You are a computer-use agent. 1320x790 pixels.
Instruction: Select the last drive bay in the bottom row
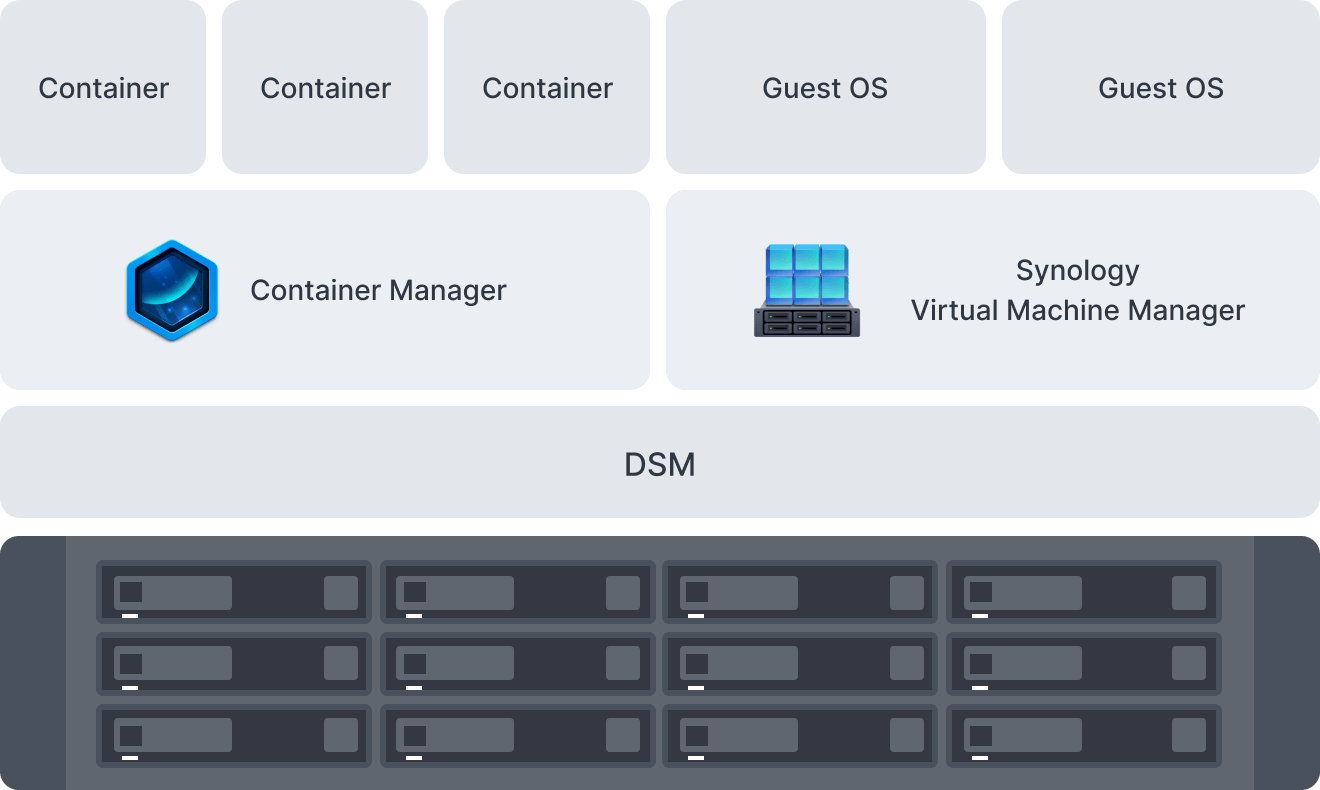[1083, 736]
